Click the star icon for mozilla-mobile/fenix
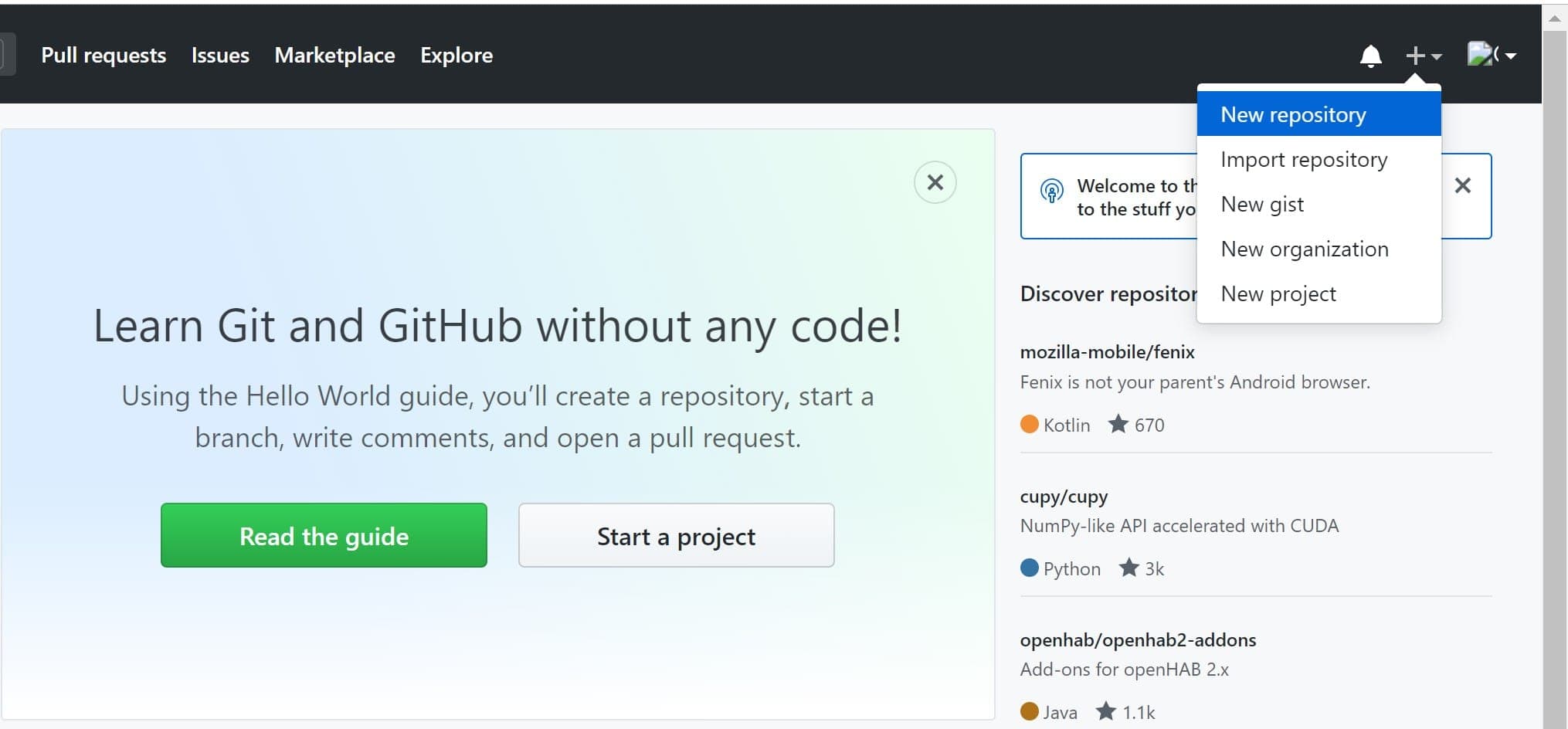 tap(1118, 424)
